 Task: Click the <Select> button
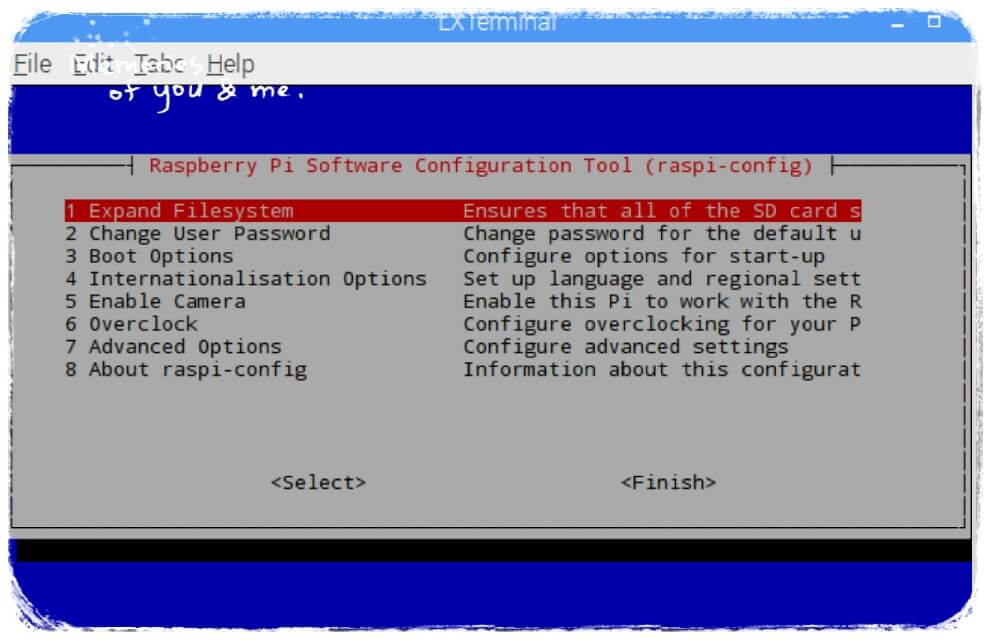(x=318, y=482)
